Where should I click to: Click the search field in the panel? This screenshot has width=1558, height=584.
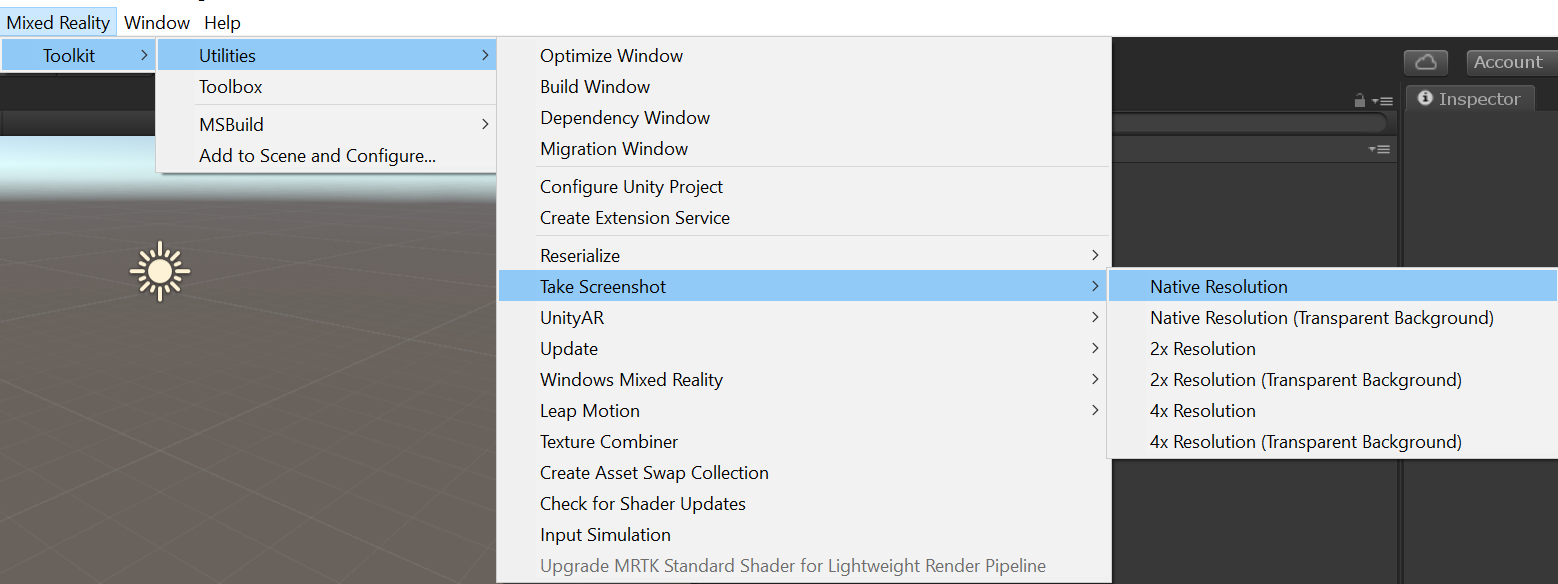[x=1250, y=123]
